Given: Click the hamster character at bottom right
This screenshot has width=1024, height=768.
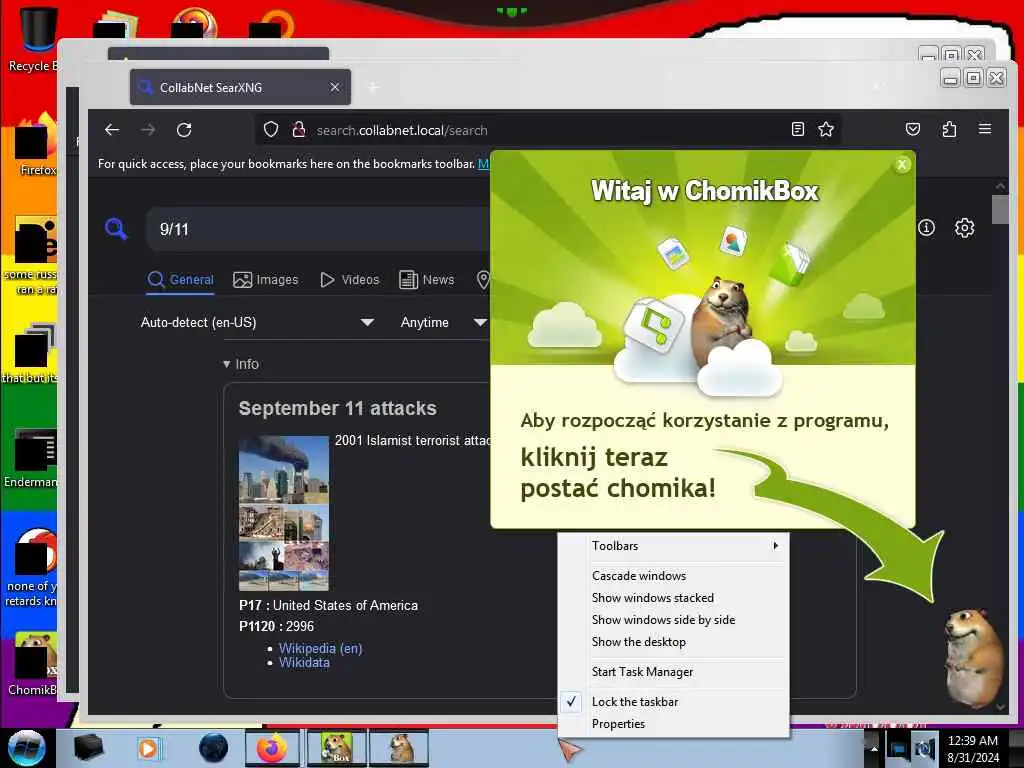Looking at the screenshot, I should [973, 656].
